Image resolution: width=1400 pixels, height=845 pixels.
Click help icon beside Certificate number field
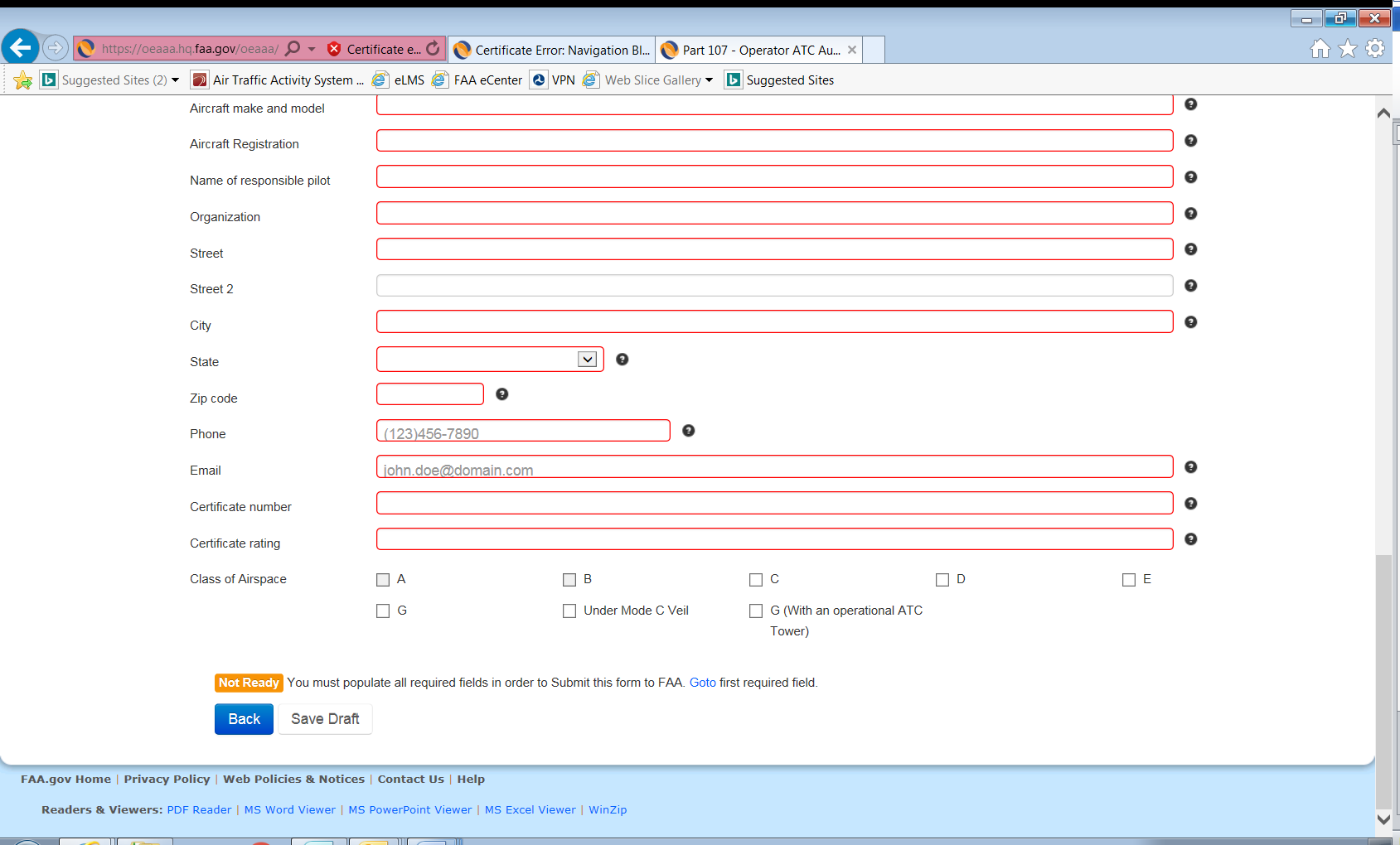[1190, 504]
